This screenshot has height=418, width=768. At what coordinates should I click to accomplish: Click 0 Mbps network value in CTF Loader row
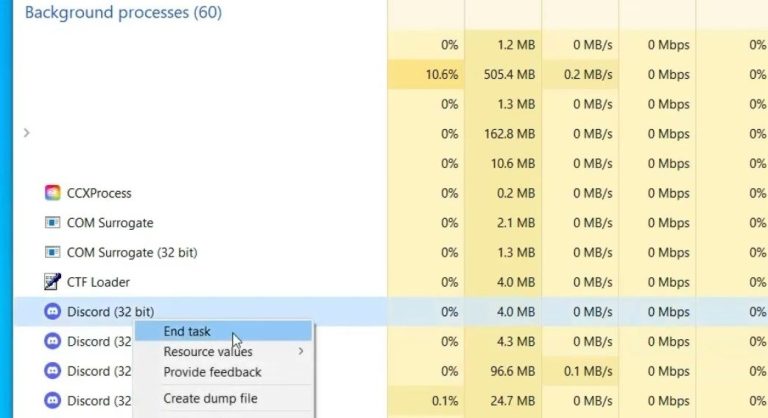[x=669, y=282]
